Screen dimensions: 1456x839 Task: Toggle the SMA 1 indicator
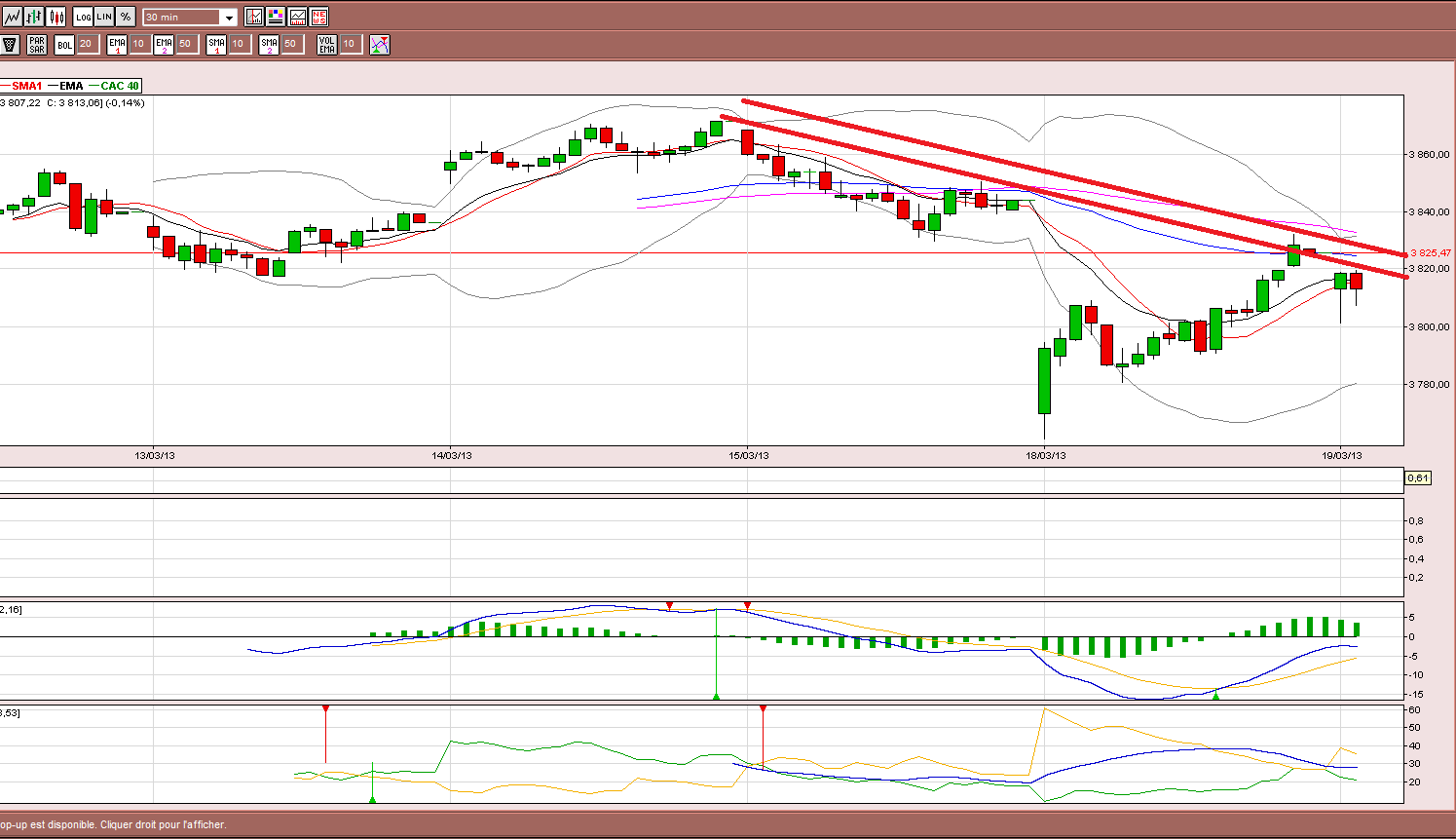tap(216, 45)
